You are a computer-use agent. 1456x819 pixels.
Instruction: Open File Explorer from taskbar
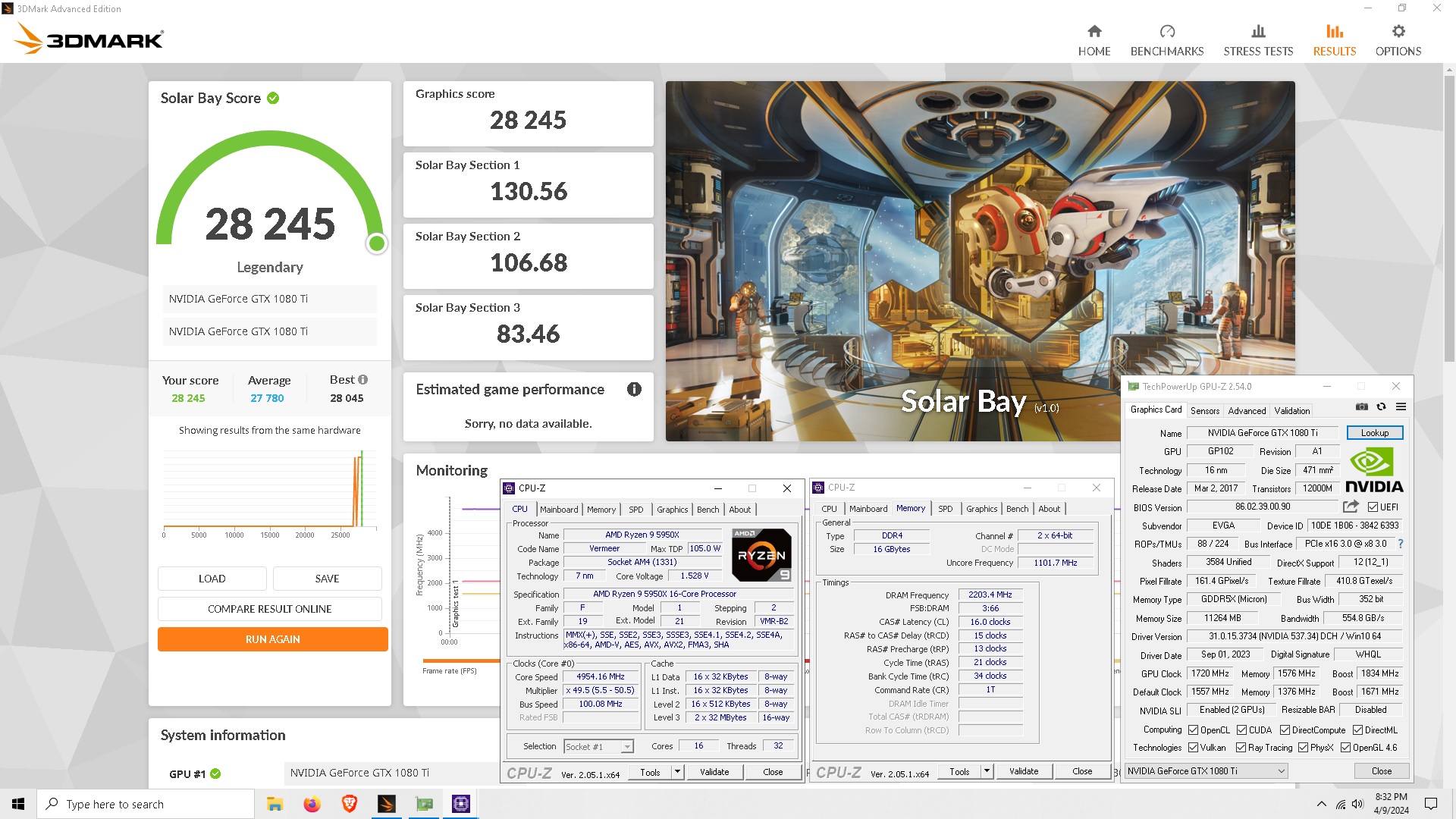(x=275, y=804)
